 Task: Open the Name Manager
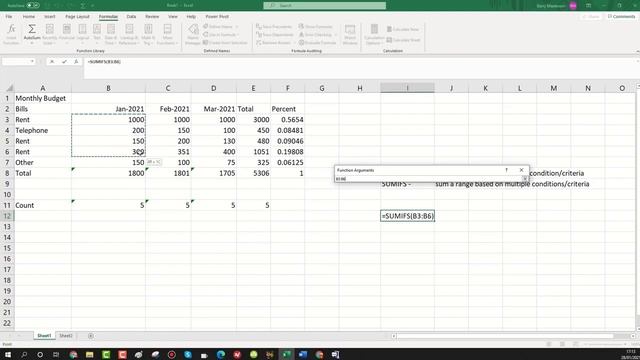(193, 34)
